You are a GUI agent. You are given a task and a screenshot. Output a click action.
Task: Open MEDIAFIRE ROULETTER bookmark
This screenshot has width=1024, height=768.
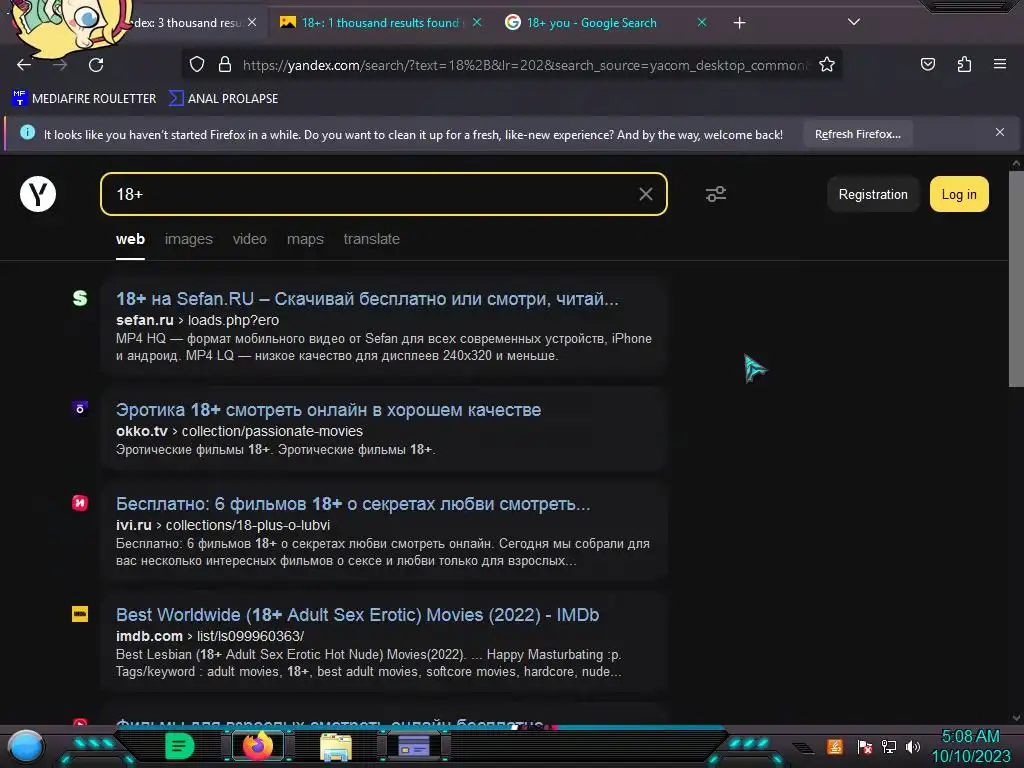[84, 99]
